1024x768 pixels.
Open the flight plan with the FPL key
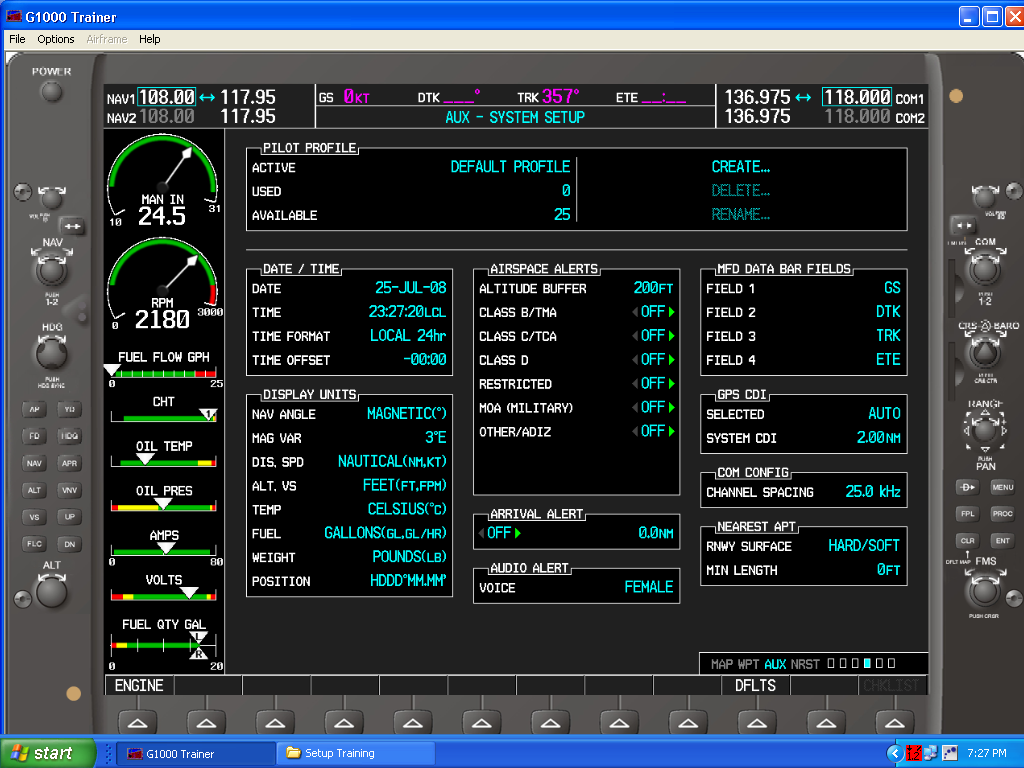pos(966,513)
